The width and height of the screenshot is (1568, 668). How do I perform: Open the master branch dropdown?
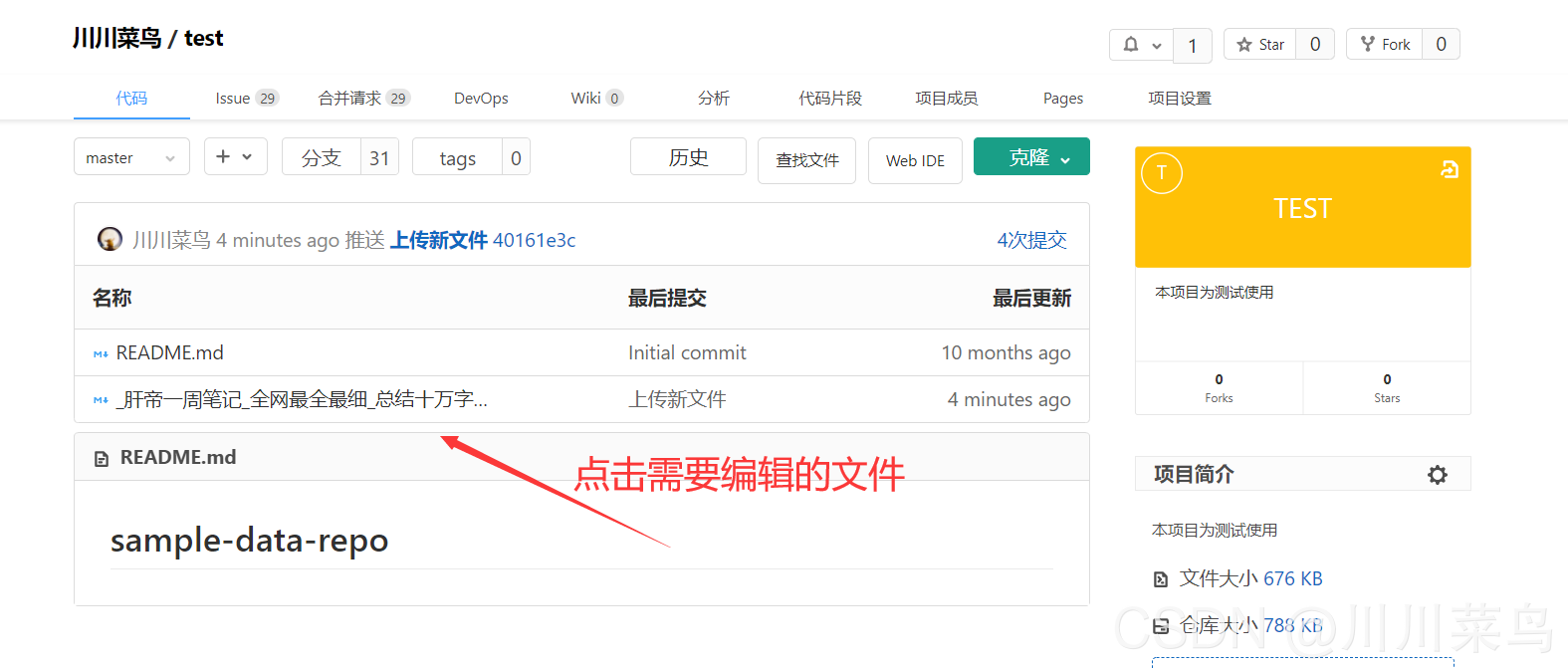[131, 157]
